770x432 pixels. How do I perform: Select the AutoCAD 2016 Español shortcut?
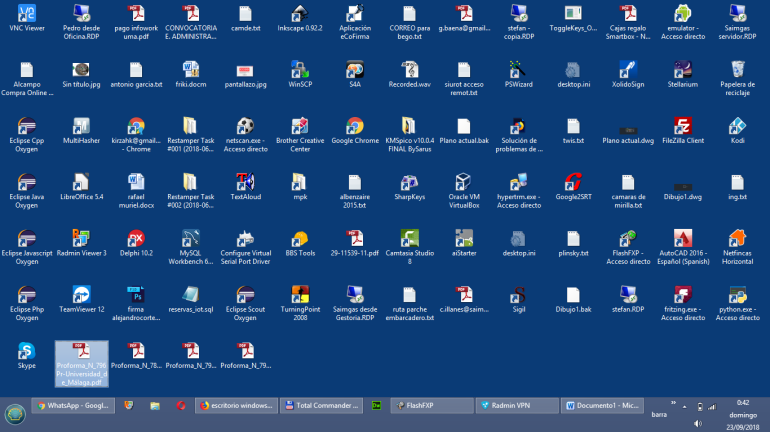coord(682,238)
